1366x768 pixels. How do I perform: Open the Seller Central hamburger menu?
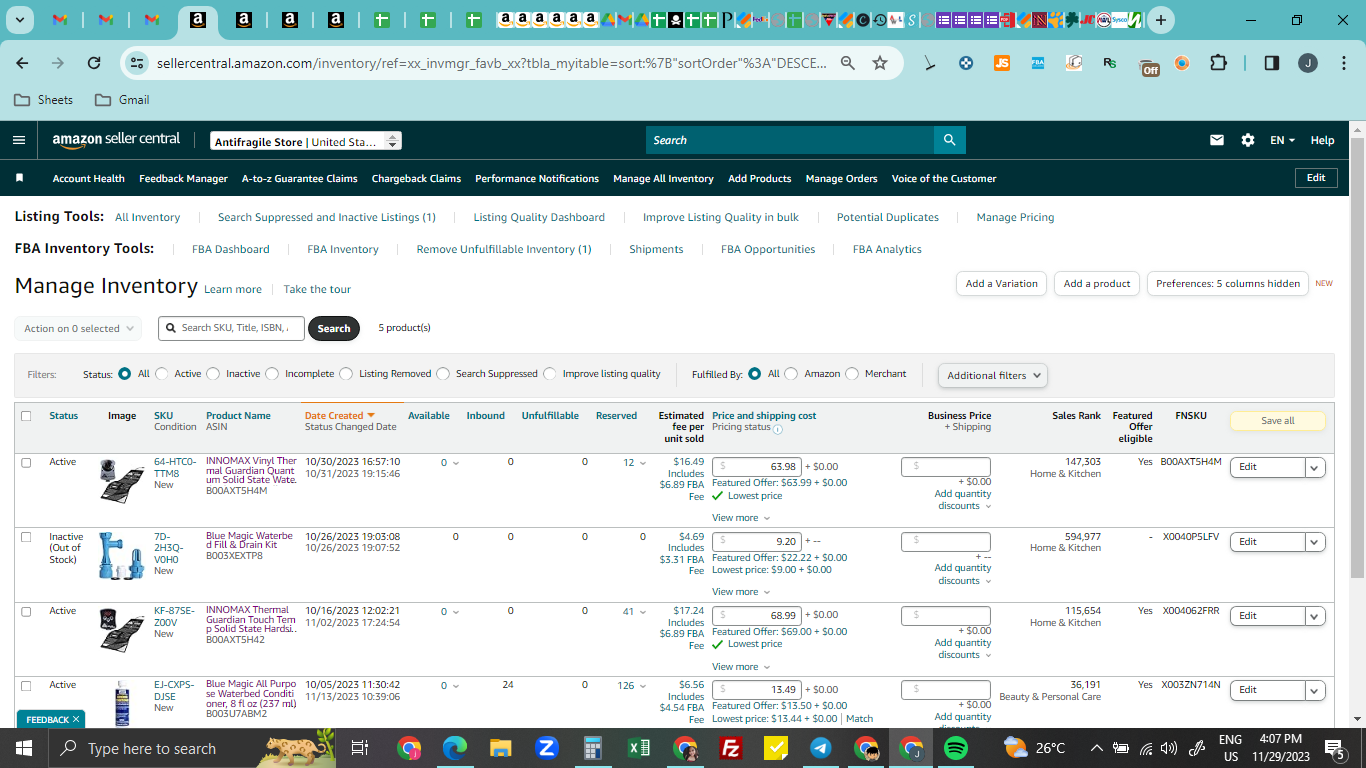tap(19, 140)
